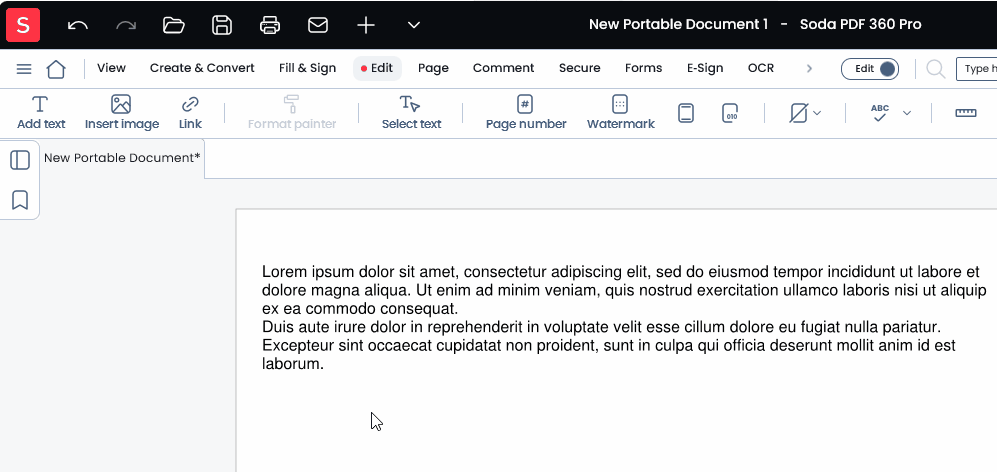This screenshot has height=472, width=997.
Task: Print the document
Action: (270, 25)
